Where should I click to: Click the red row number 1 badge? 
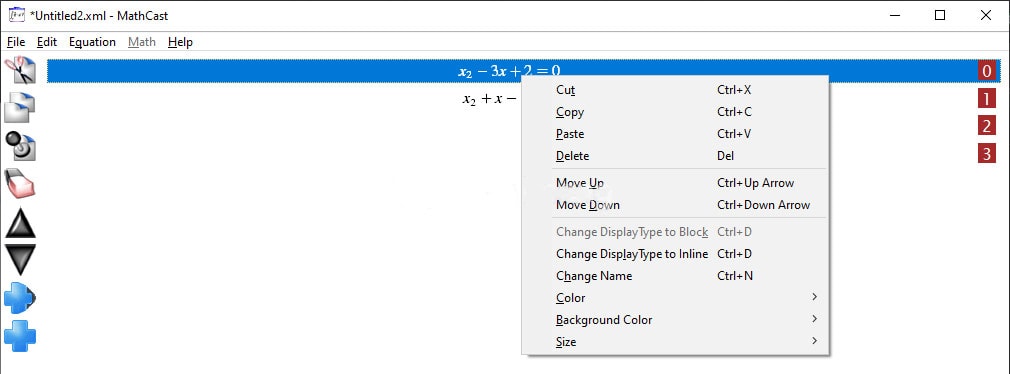coord(987,98)
